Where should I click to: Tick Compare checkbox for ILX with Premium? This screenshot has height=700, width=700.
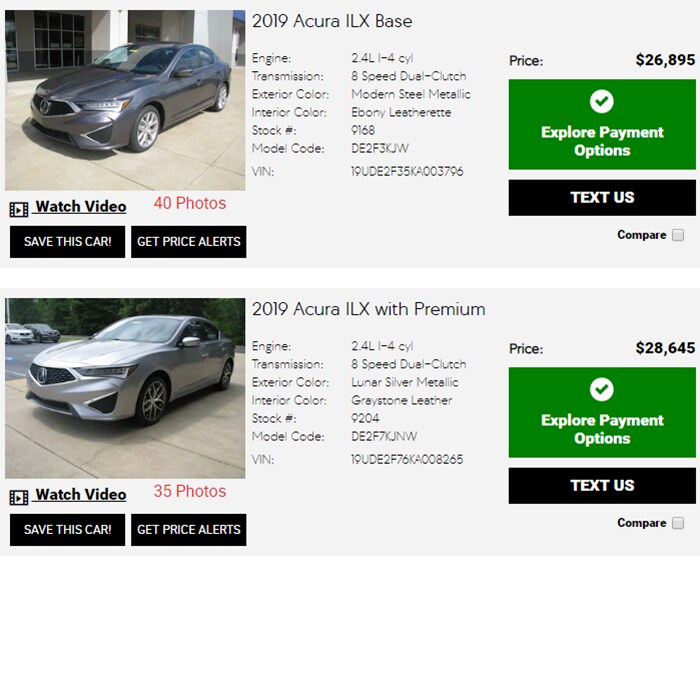coord(678,523)
